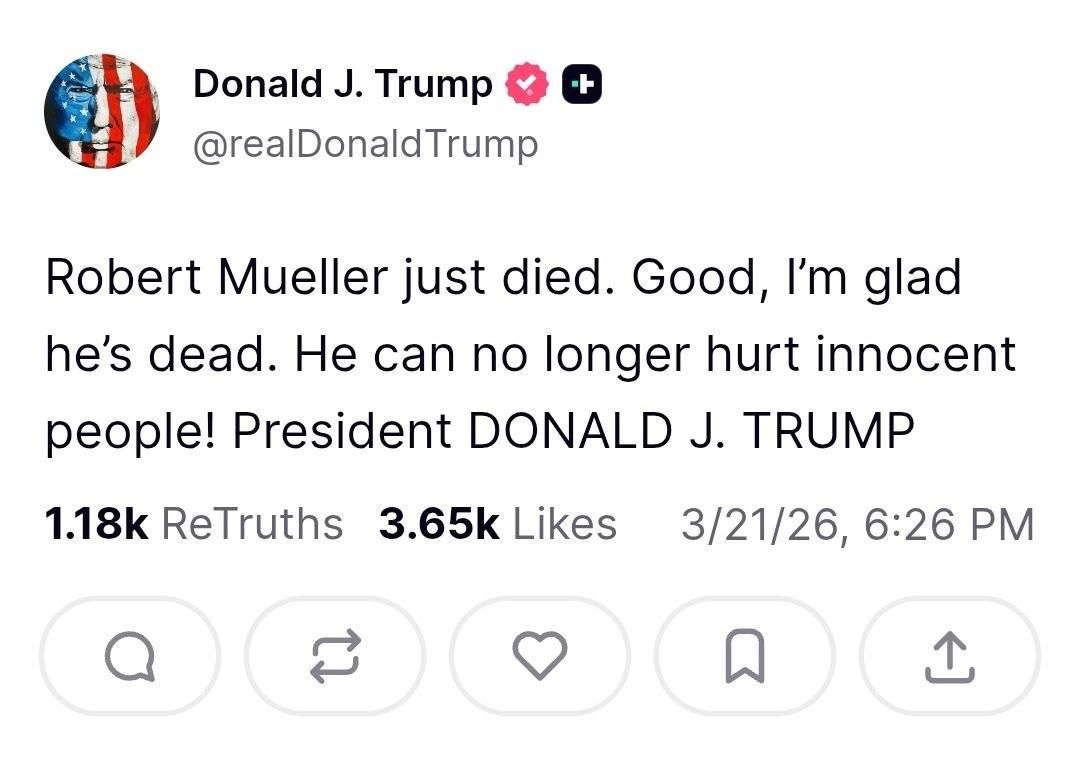Open the profile picture of Donald J. Trump

click(103, 112)
